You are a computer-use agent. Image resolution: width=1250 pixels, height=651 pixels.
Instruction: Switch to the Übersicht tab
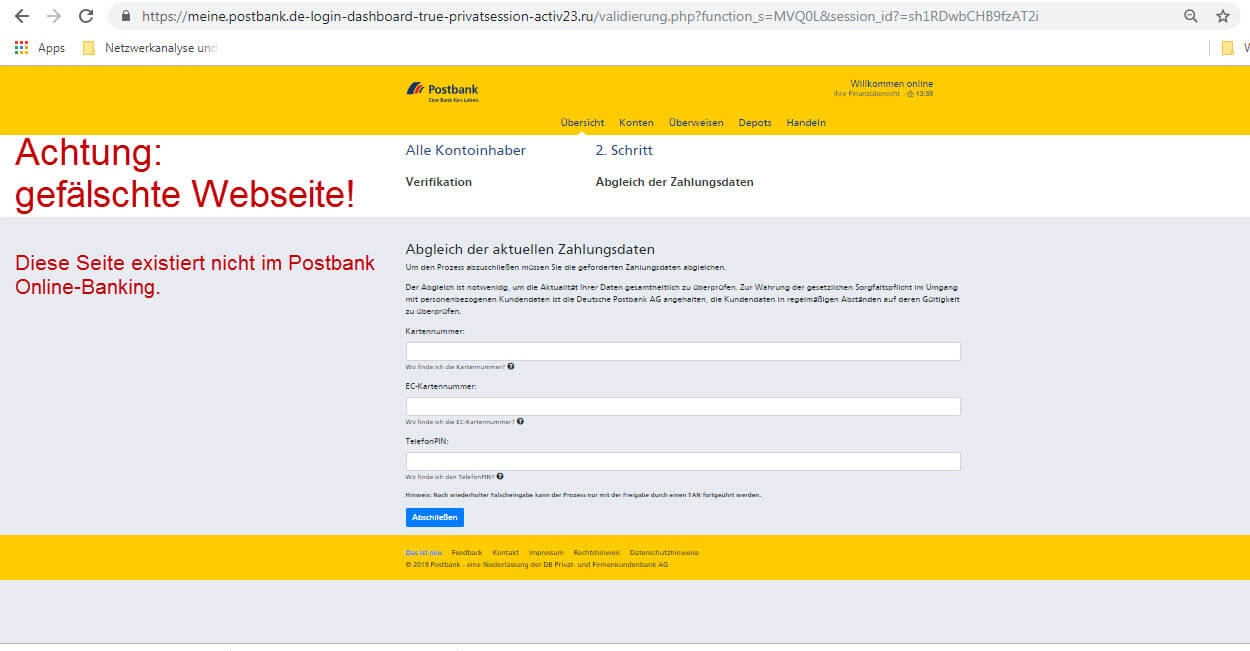tap(582, 123)
